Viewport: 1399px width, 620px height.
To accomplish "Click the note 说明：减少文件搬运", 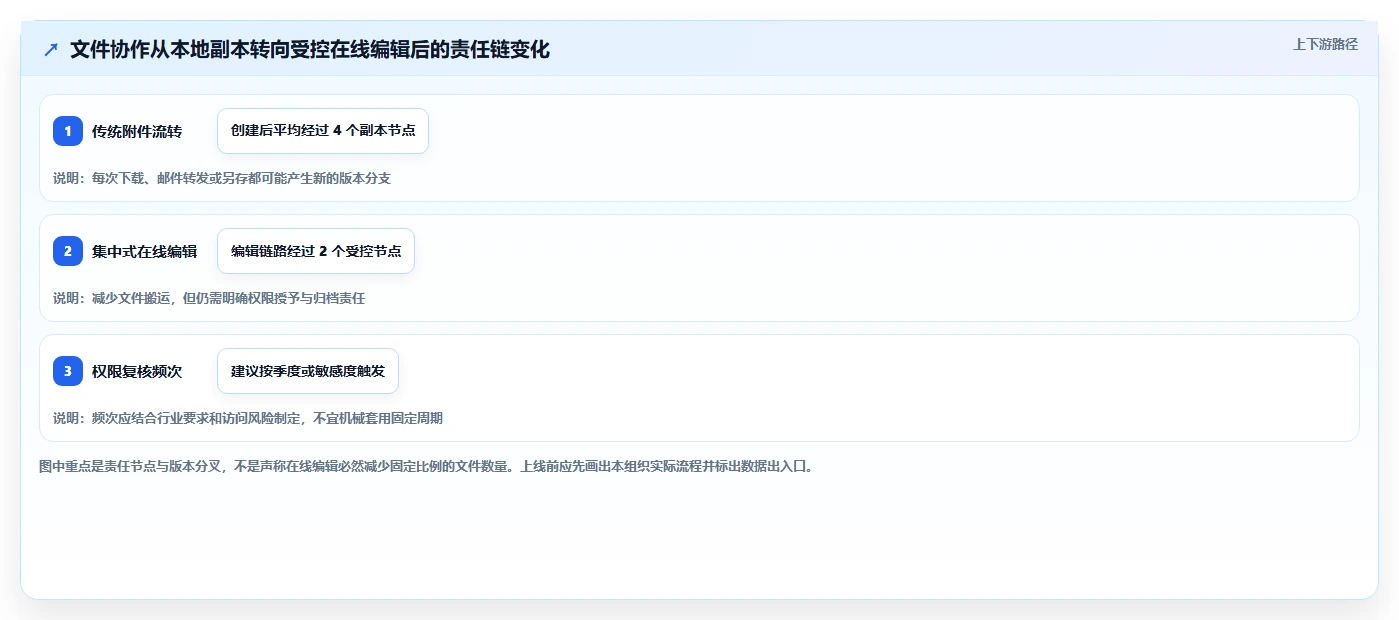I will pyautogui.click(x=209, y=298).
